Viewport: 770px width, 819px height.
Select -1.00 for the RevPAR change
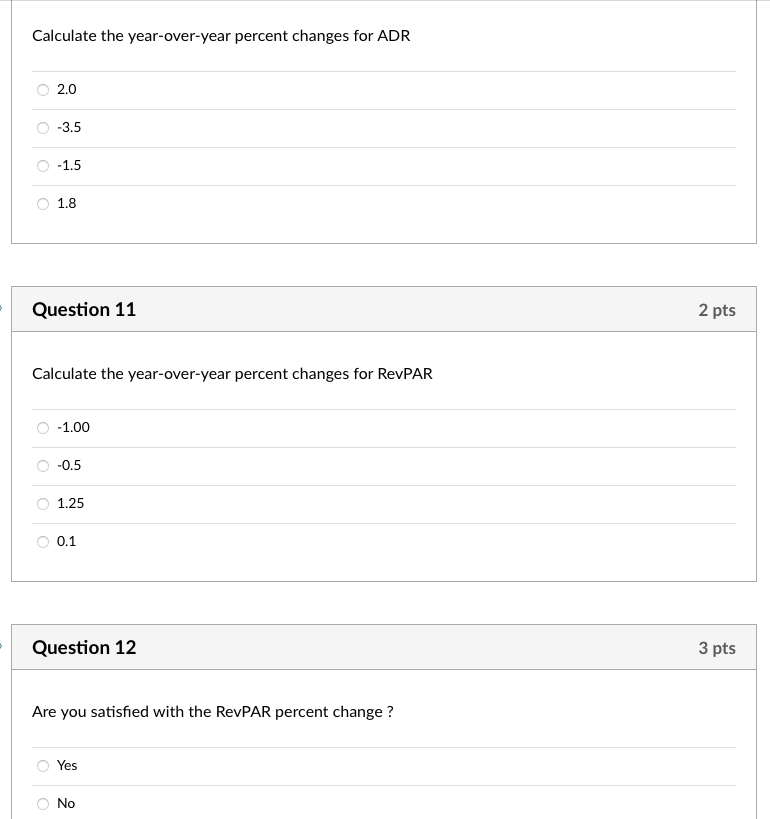point(43,427)
